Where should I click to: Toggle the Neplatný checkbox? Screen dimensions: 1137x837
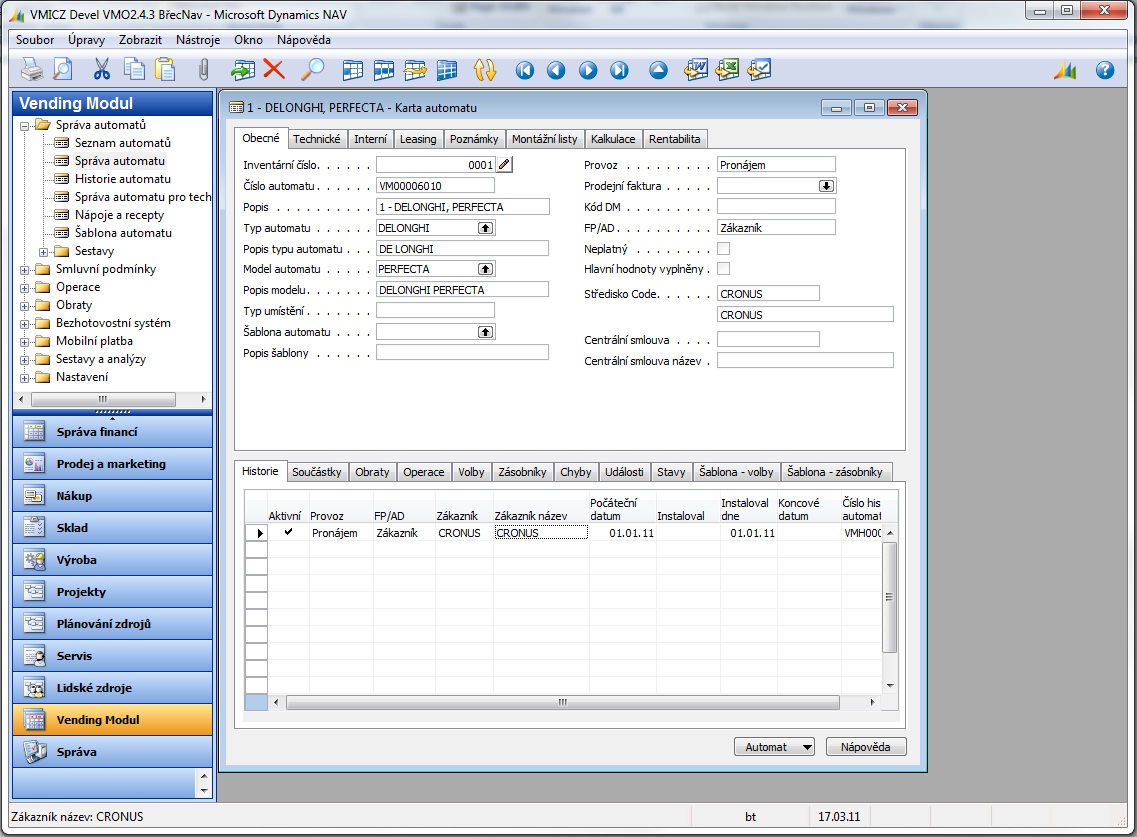tap(724, 249)
